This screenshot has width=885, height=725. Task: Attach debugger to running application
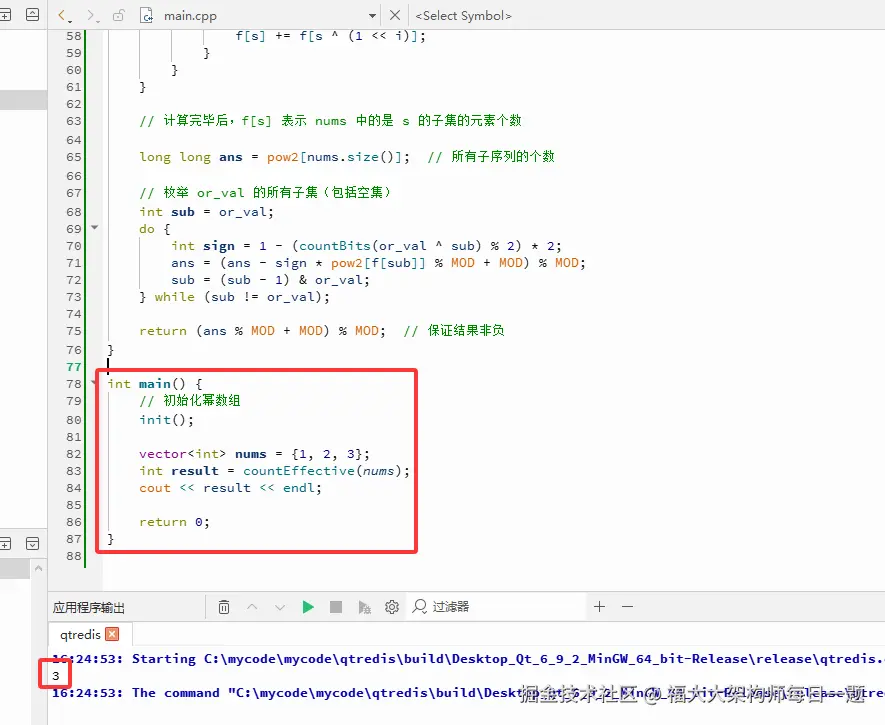click(x=365, y=607)
